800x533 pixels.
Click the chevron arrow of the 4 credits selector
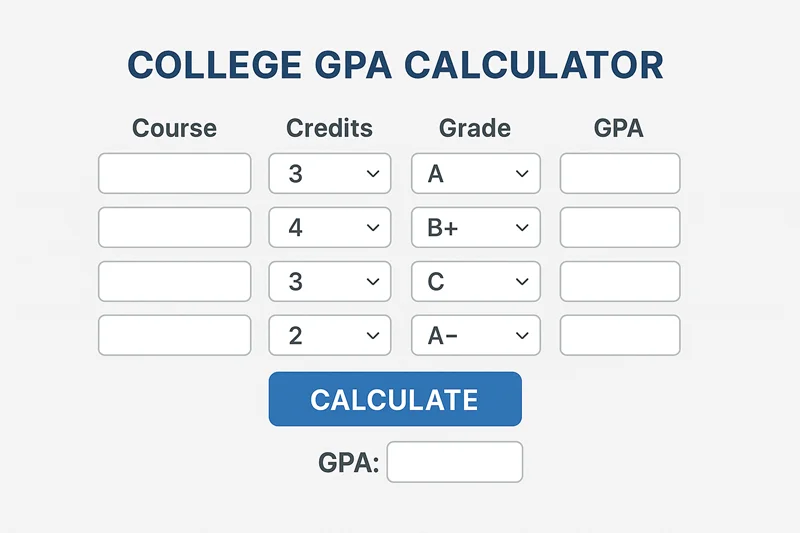pyautogui.click(x=373, y=228)
